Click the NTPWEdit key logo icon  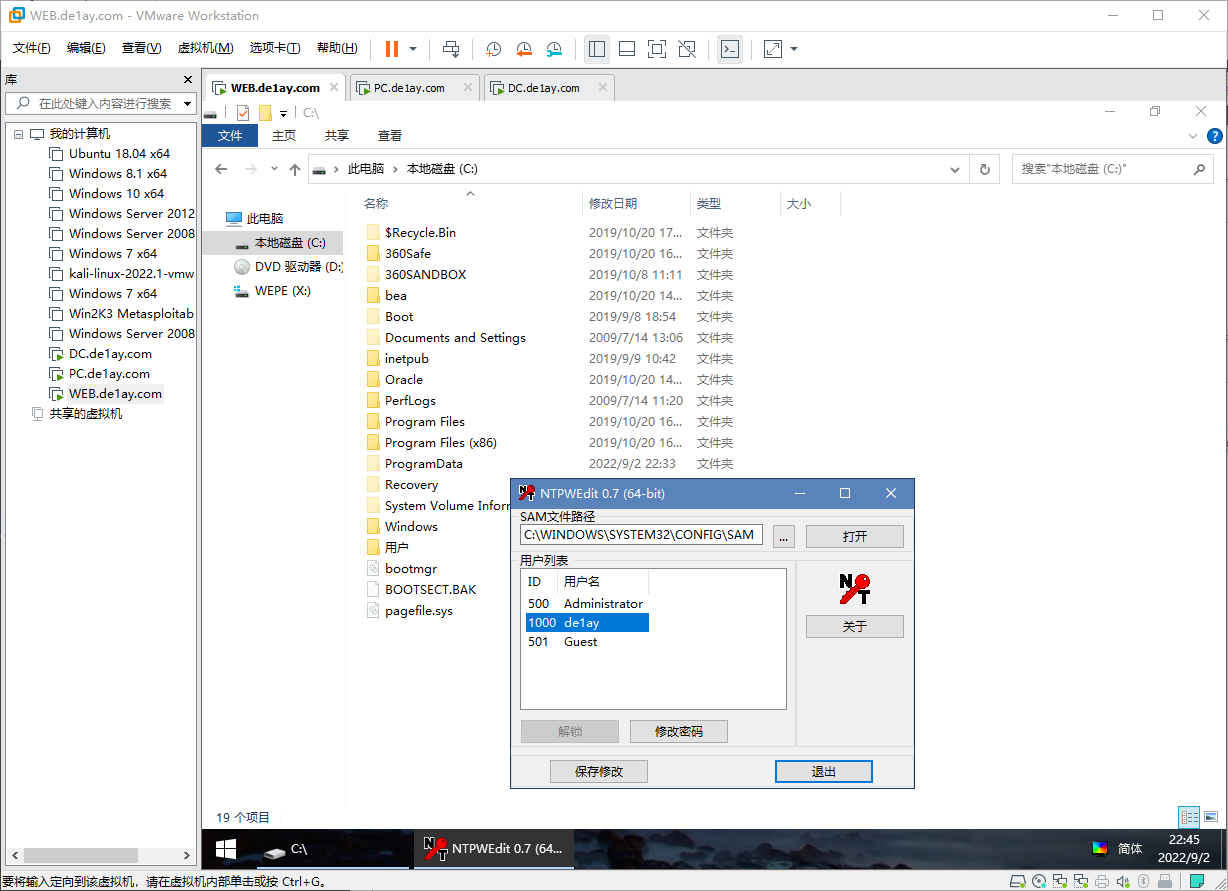coord(855,588)
